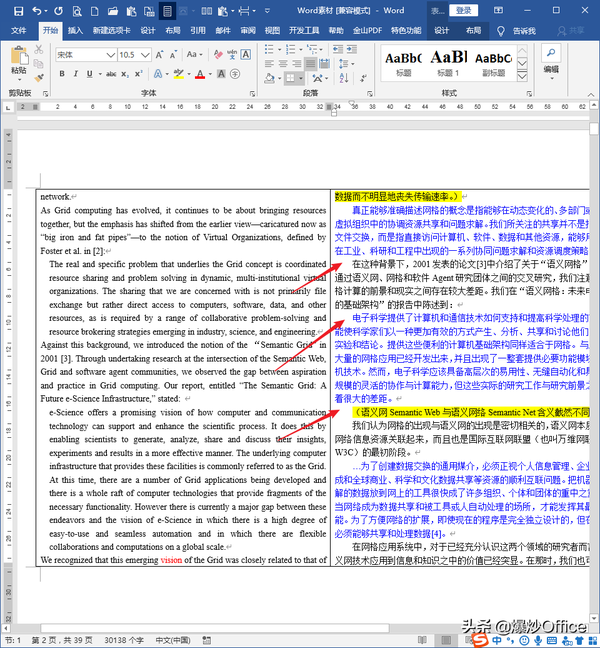This screenshot has height=648, width=600.
Task: Apply the 标题 1 style
Action: (449, 62)
